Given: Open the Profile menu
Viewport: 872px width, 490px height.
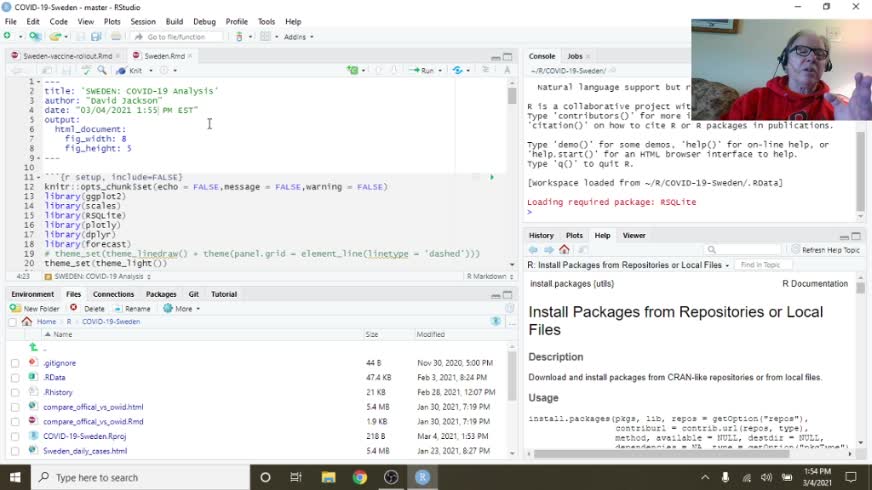Looking at the screenshot, I should [236, 22].
